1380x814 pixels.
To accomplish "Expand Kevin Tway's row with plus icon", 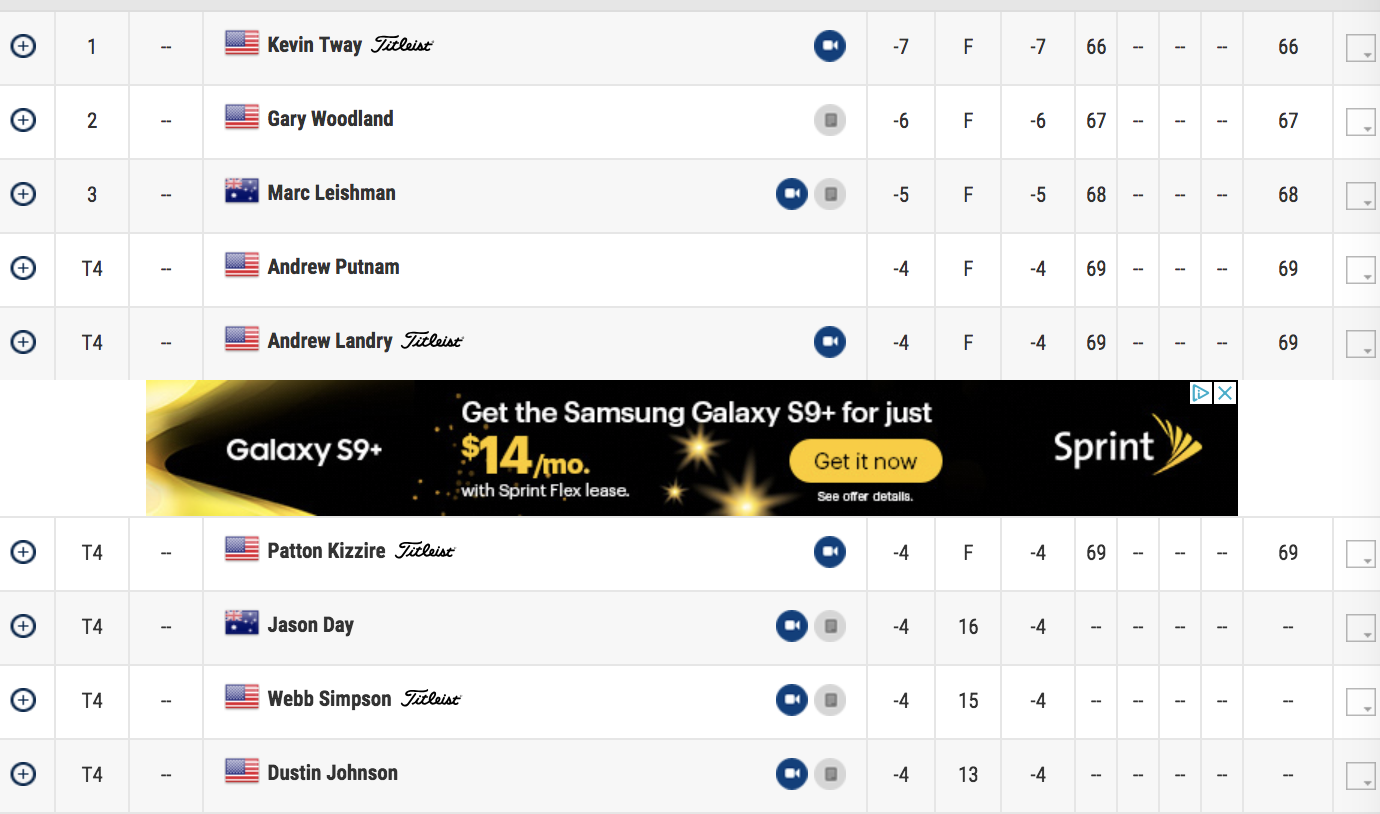I will (x=23, y=46).
